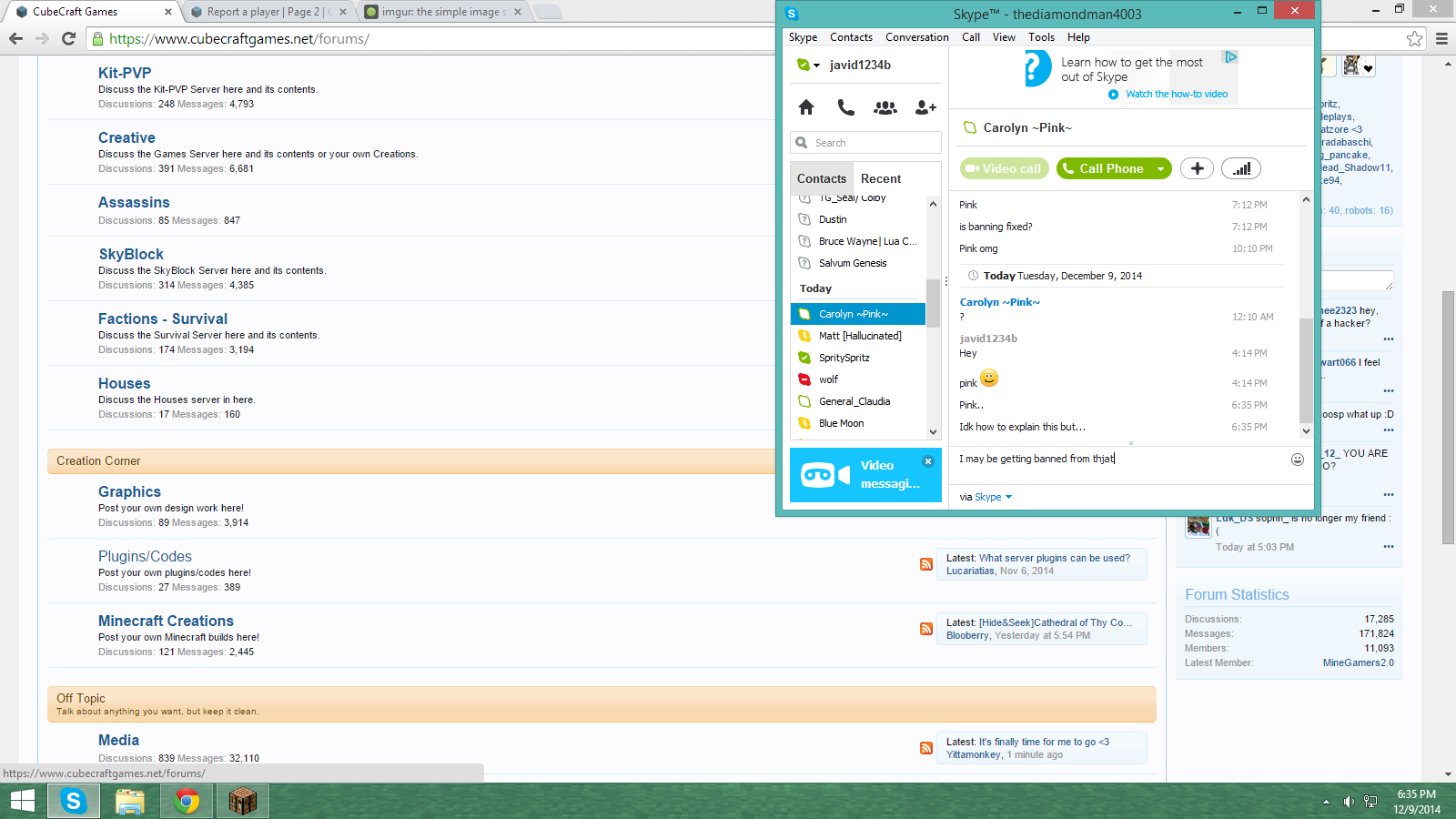Open Chrome hamburger menu
This screenshot has height=819, width=1456.
click(1441, 38)
